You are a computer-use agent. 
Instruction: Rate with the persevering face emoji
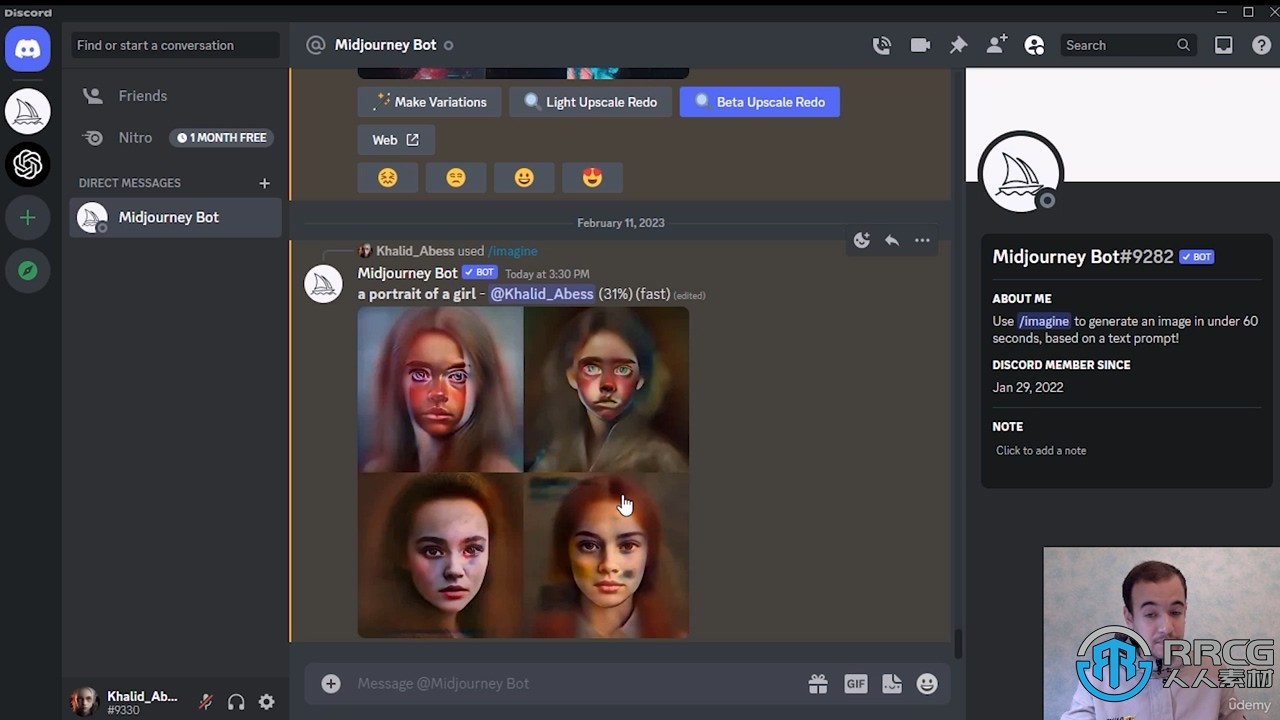[x=388, y=178]
